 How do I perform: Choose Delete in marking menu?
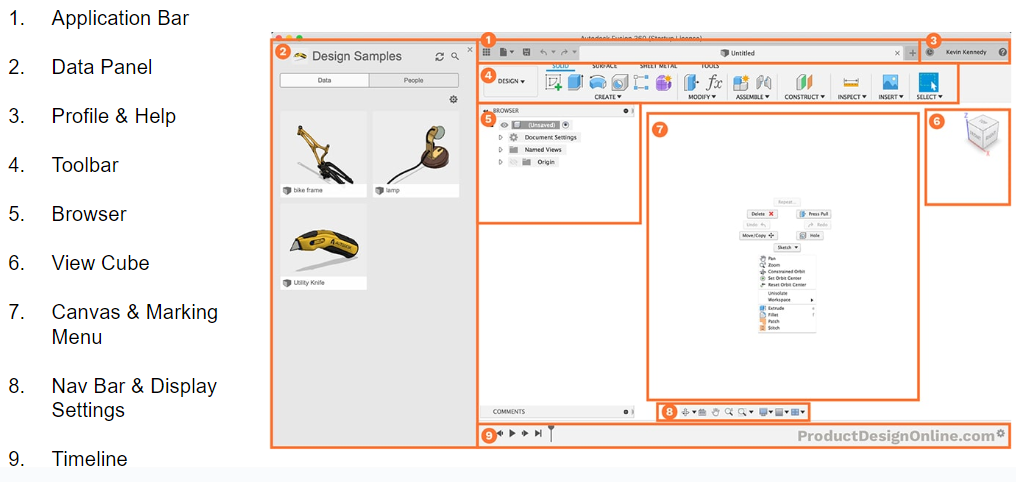coord(761,213)
